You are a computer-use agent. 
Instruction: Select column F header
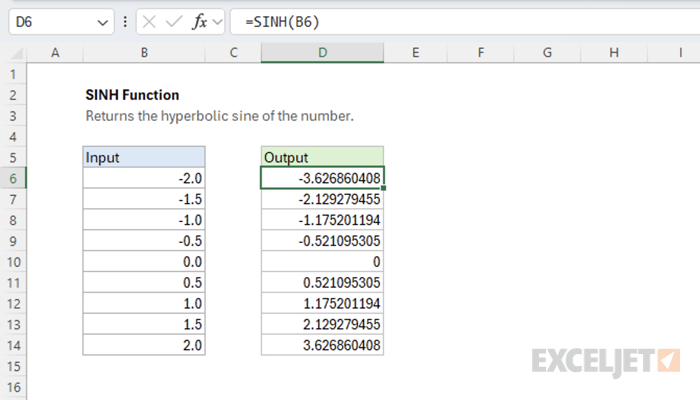(480, 53)
